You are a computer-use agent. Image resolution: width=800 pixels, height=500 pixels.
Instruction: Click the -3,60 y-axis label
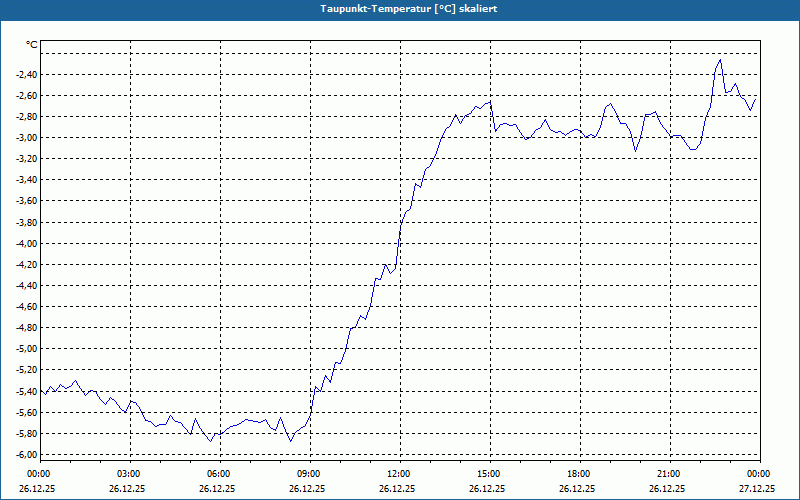(26, 201)
